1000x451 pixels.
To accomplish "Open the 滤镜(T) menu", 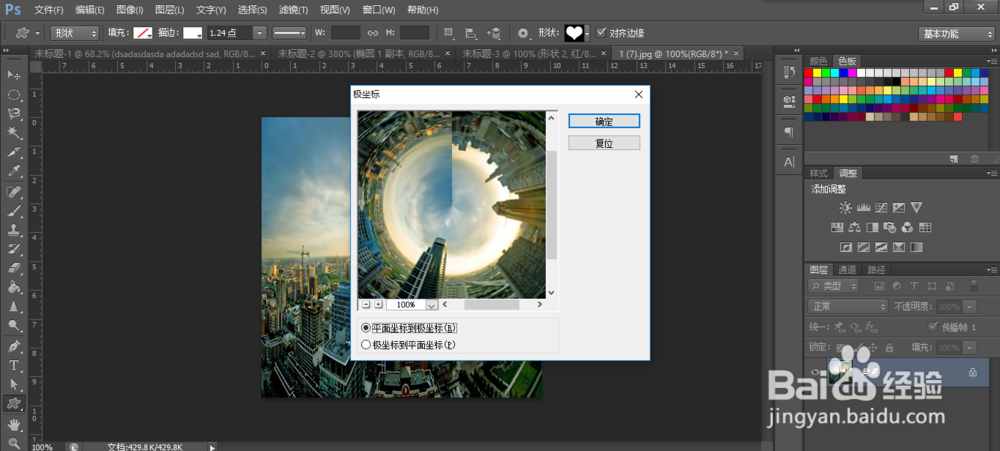I will 293,10.
